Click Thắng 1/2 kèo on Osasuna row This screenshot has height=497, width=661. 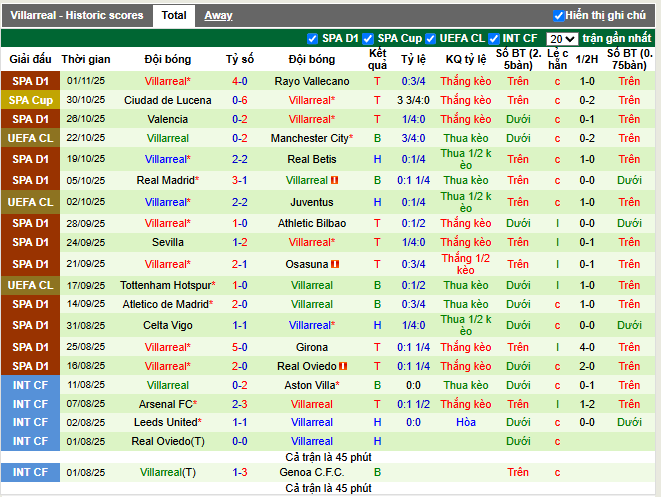465,264
